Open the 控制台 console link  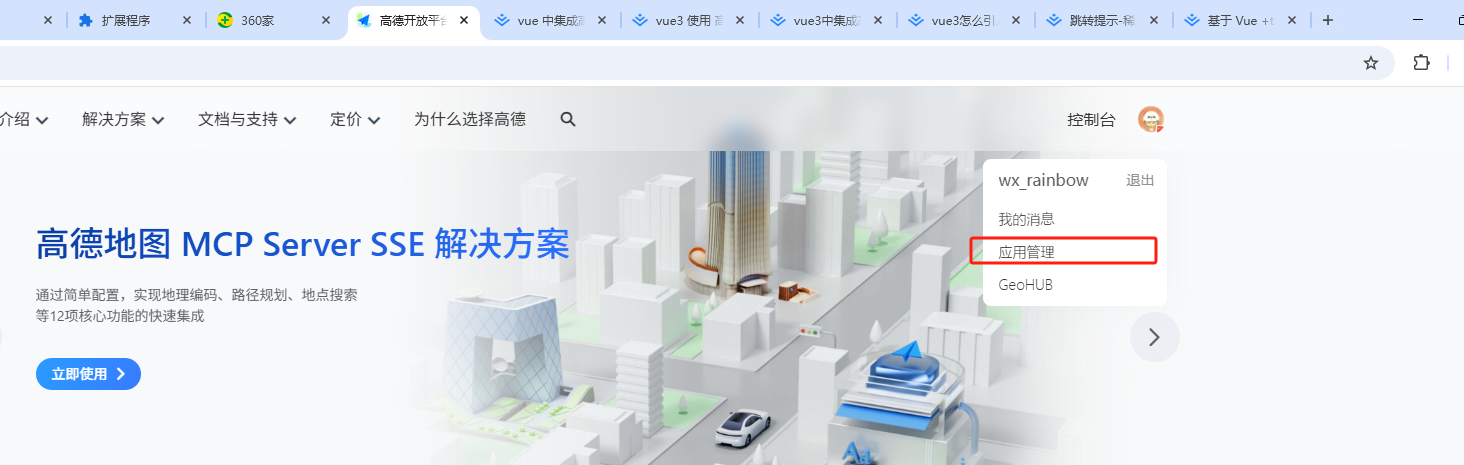click(x=1091, y=120)
